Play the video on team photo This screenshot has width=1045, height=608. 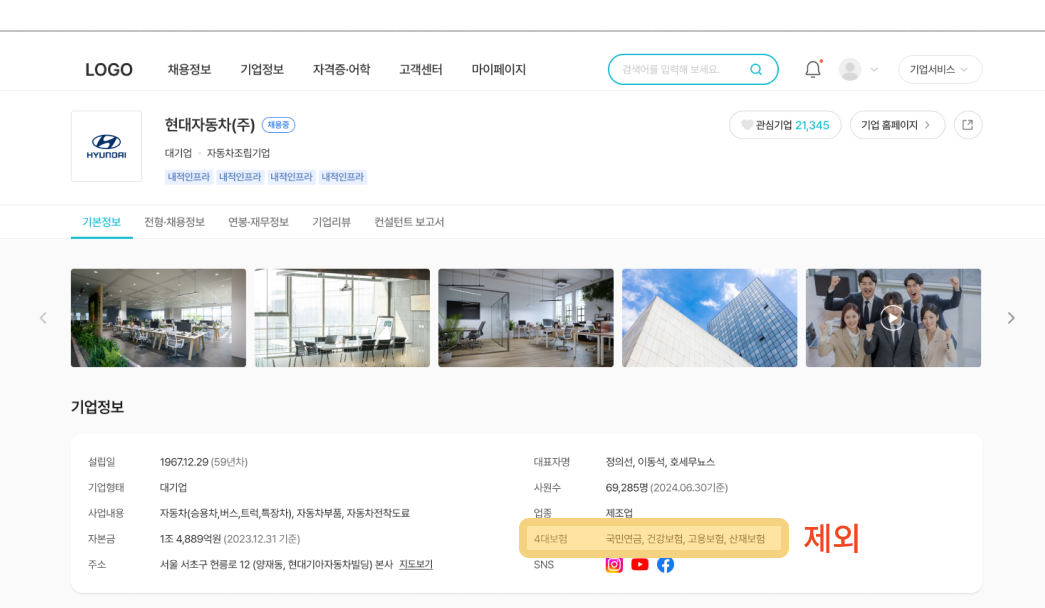[892, 318]
